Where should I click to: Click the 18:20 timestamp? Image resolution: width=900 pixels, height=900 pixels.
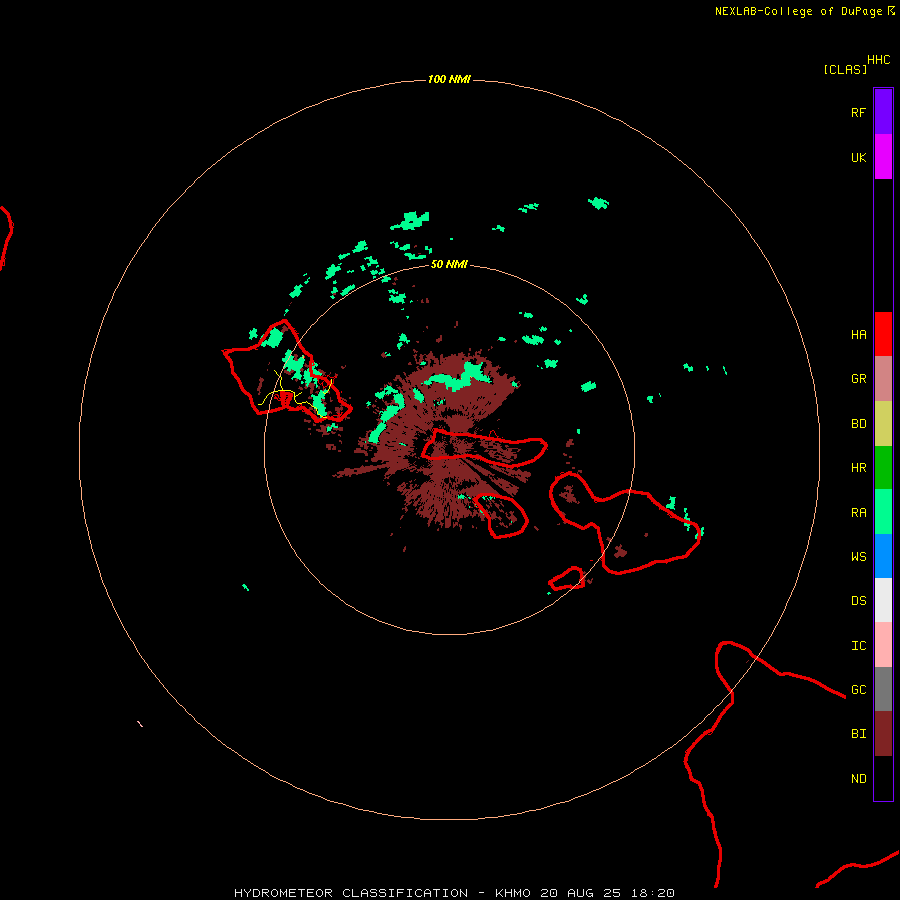653,893
